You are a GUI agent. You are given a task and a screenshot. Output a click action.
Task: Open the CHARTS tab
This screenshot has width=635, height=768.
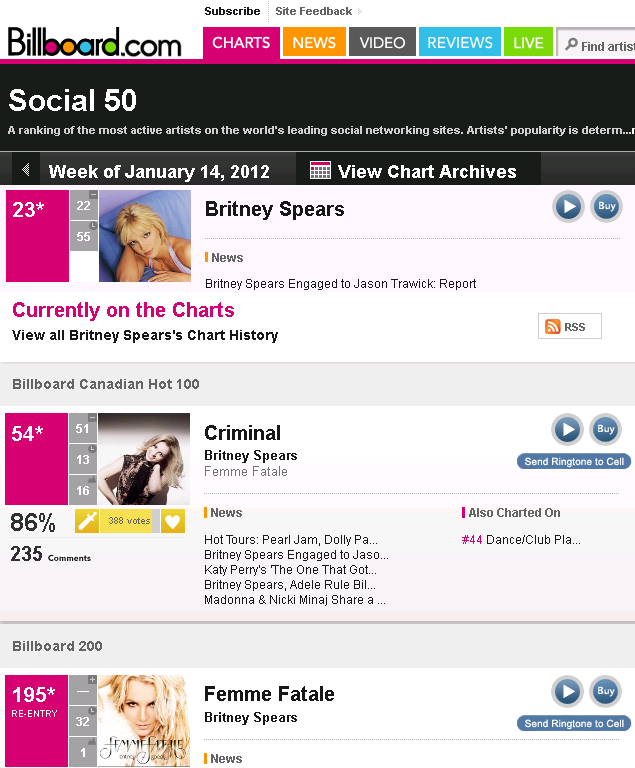click(241, 43)
